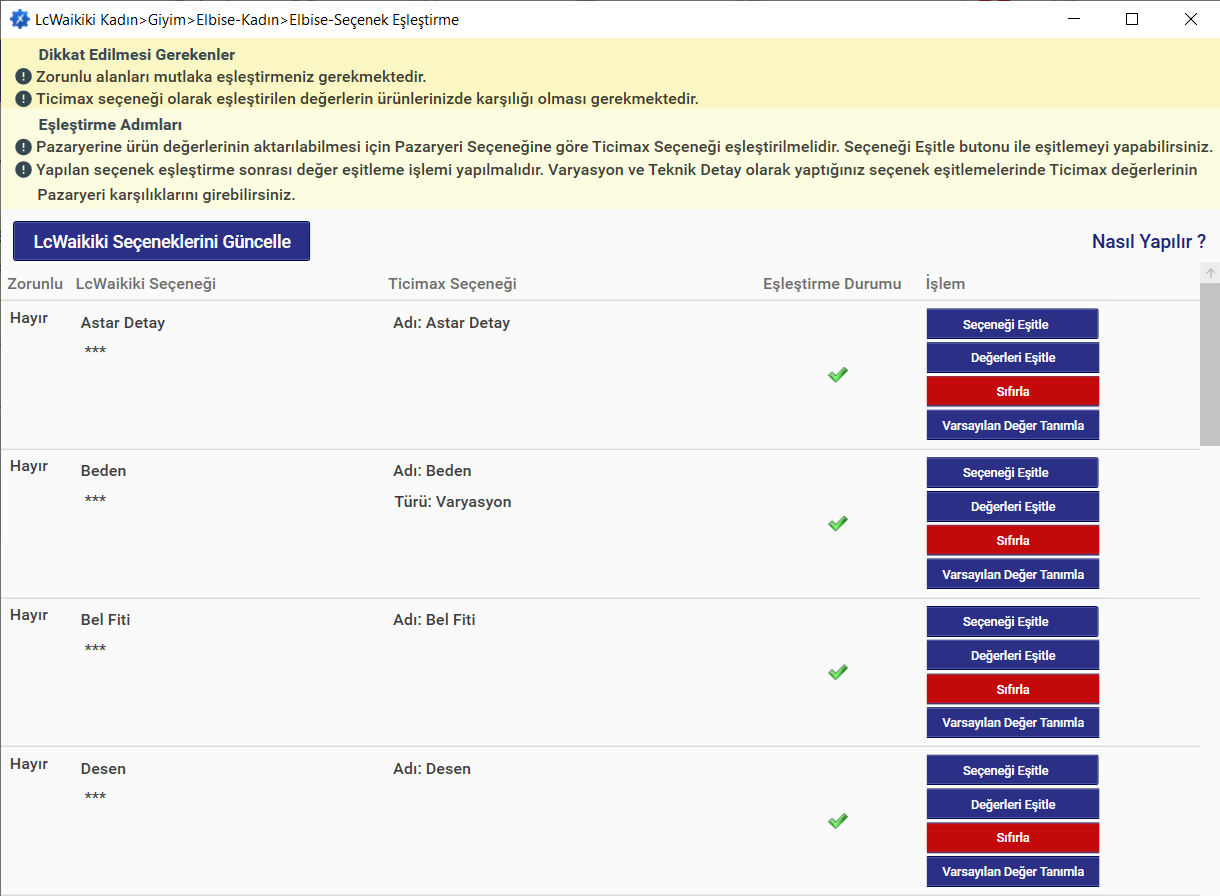Select the Beden option name
Screen dimensions: 1220x896
tap(103, 471)
